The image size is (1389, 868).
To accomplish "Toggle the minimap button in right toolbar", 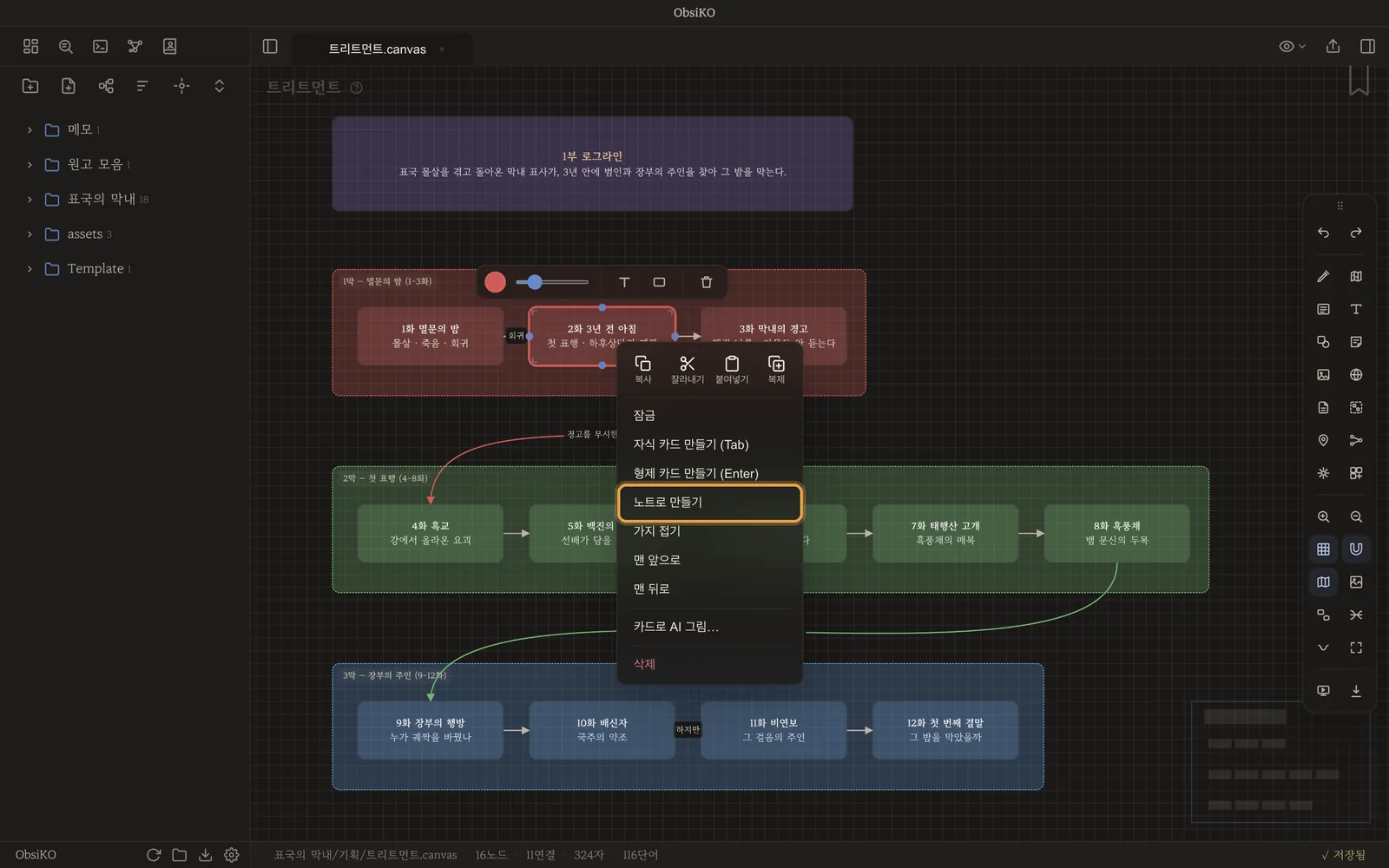I will [1323, 582].
